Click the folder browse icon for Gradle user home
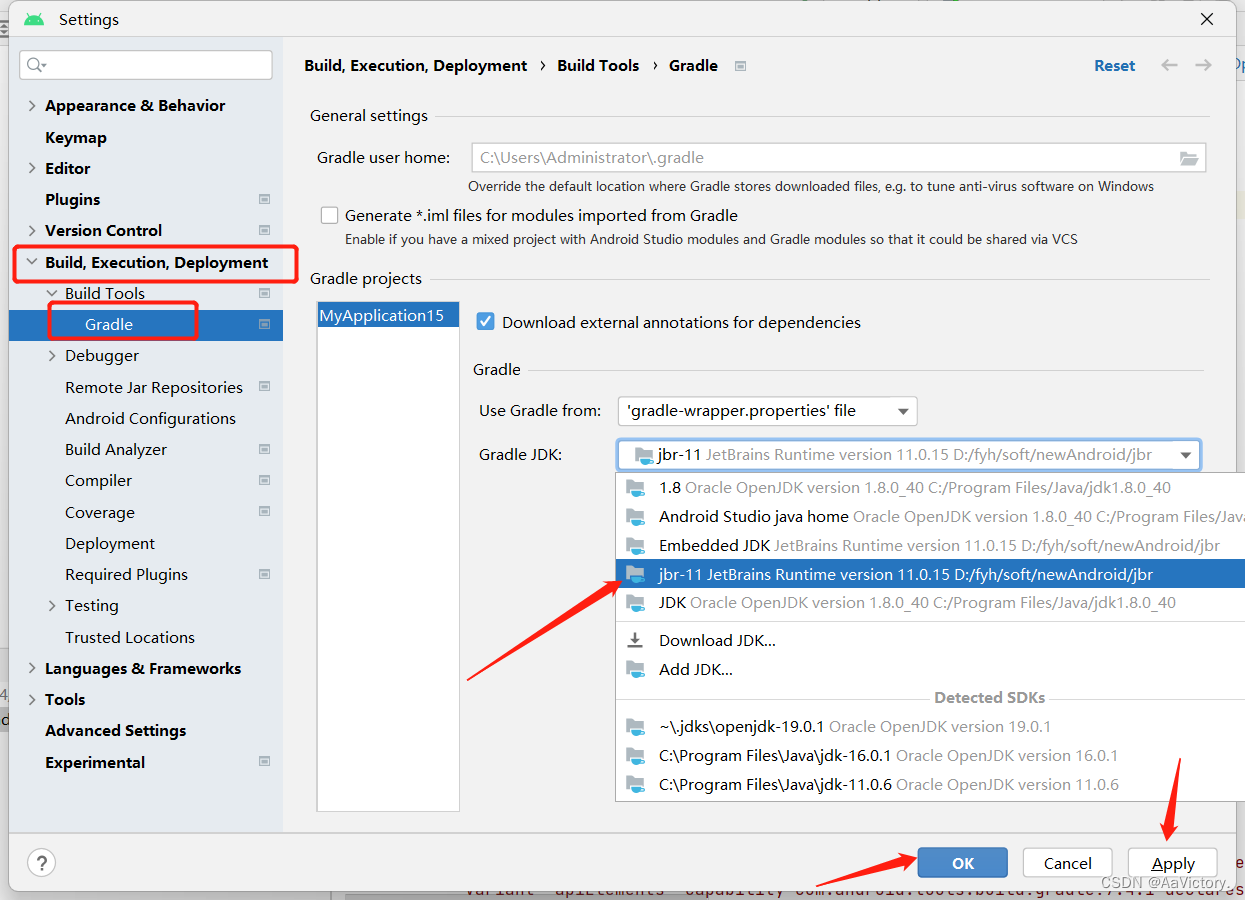 pyautogui.click(x=1189, y=157)
